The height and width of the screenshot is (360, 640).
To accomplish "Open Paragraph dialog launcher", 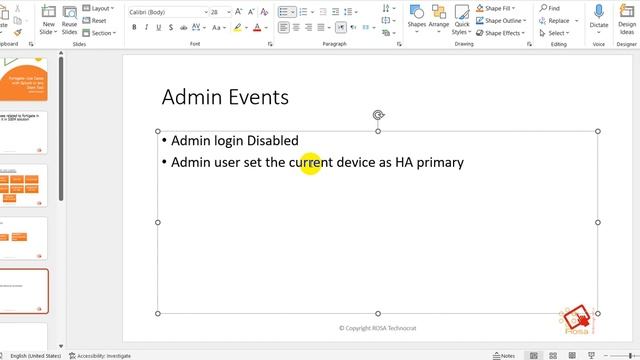I will click(399, 44).
